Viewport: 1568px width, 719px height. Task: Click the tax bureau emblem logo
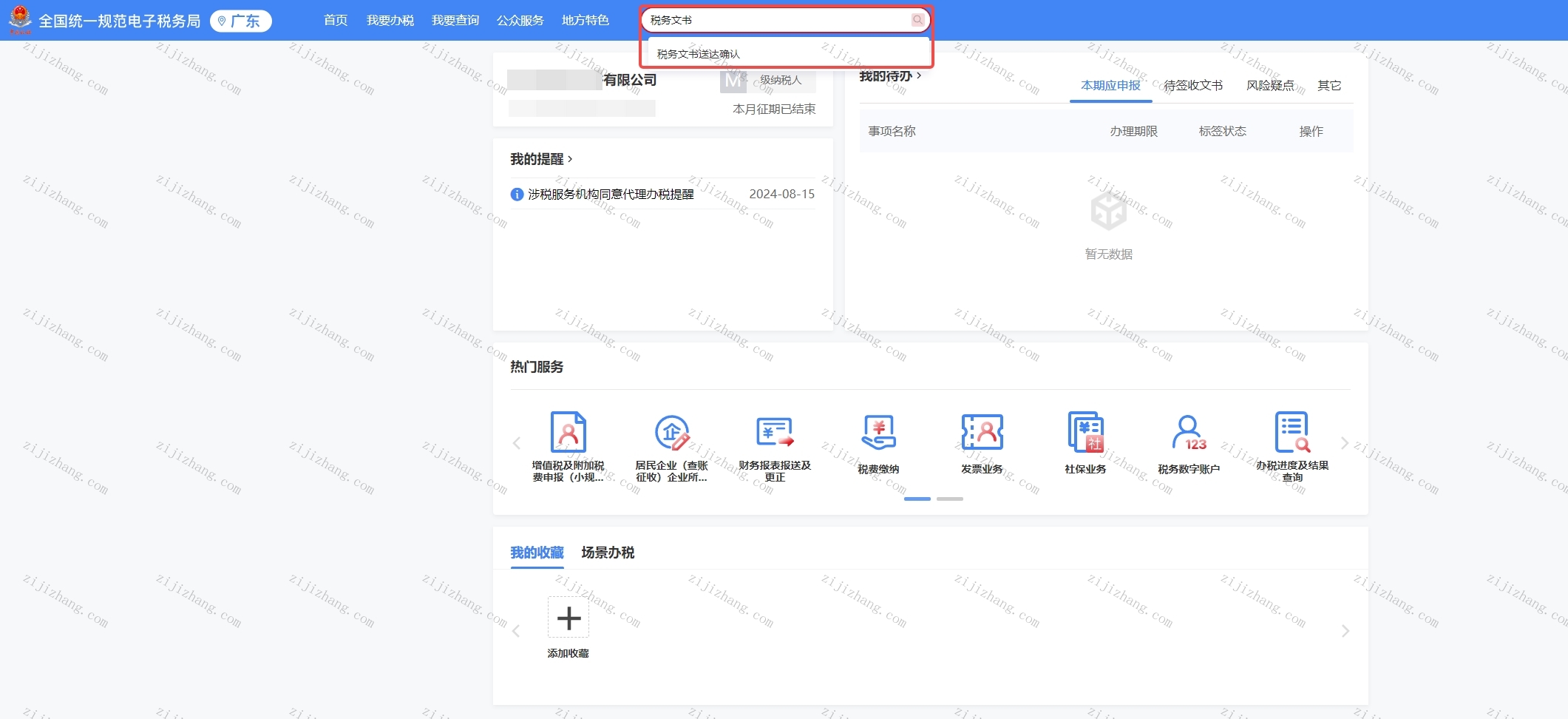coord(20,19)
